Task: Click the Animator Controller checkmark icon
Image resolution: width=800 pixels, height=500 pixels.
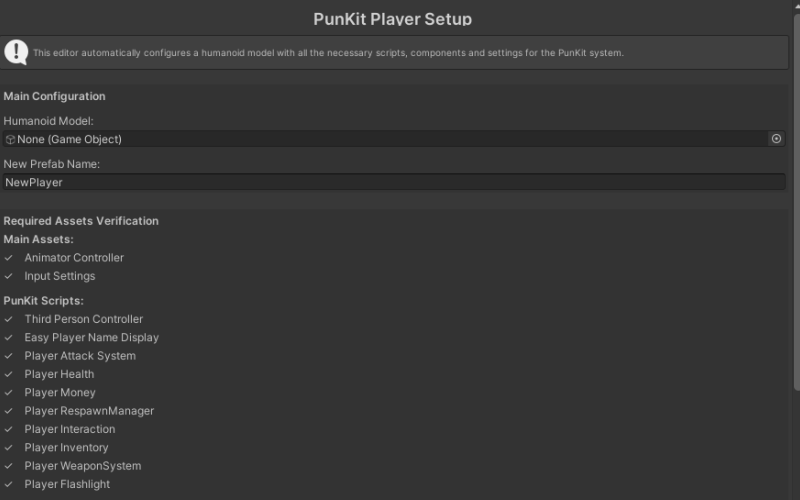Action: [x=9, y=258]
